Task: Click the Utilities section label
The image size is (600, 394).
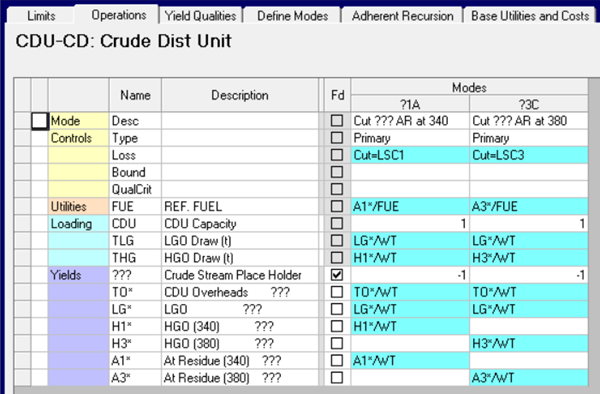Action: pos(78,206)
